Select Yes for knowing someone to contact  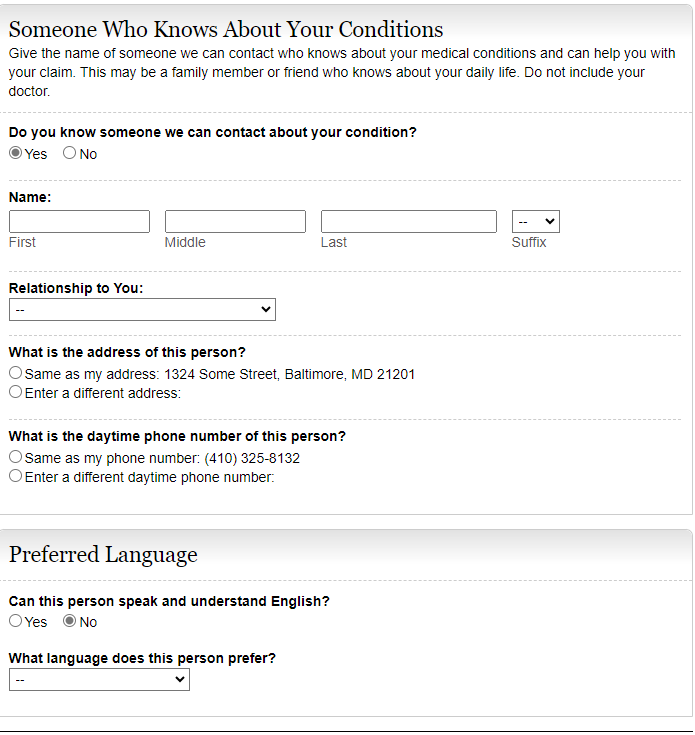click(16, 154)
